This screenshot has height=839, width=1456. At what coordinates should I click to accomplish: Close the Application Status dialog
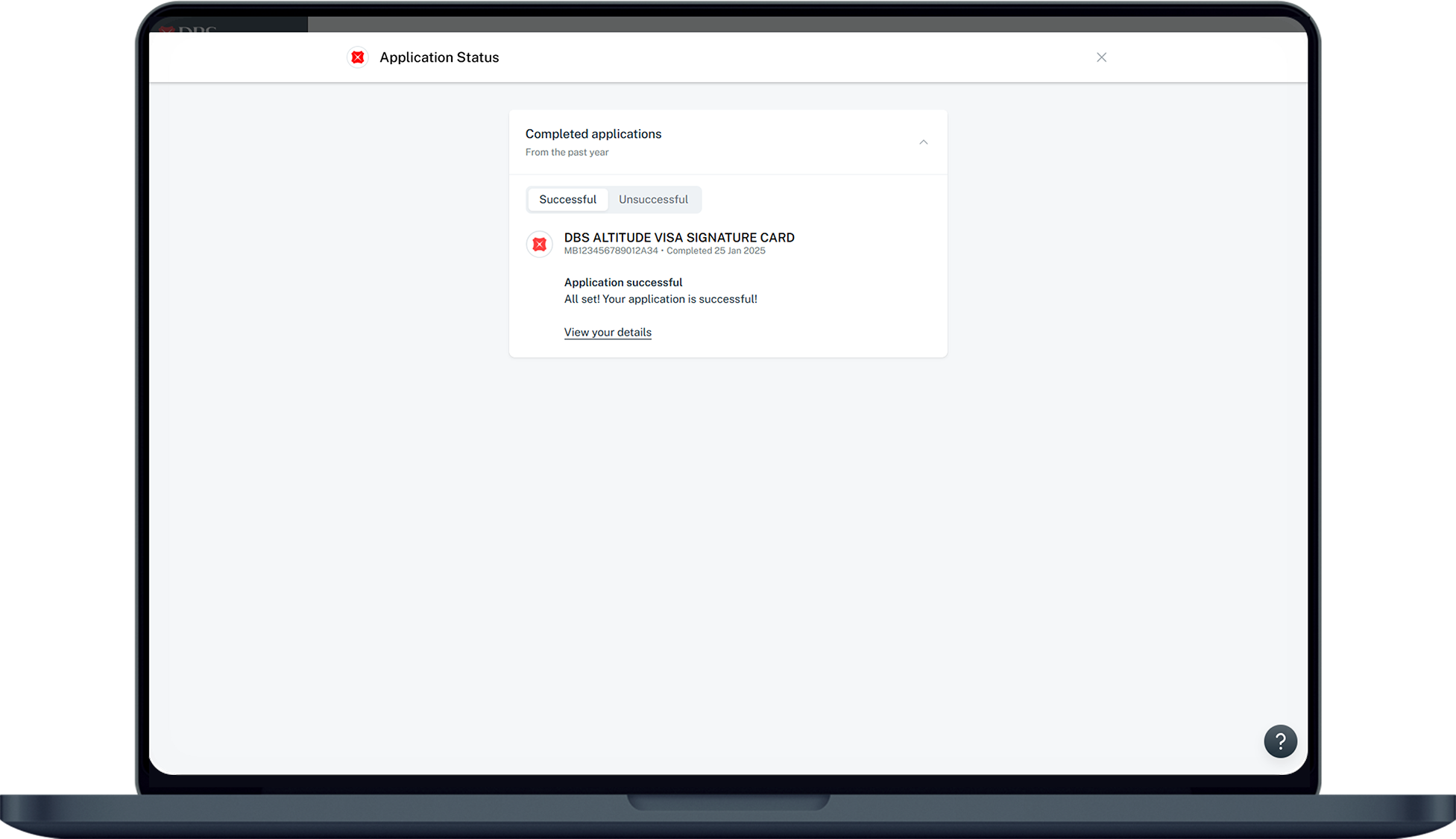1101,57
